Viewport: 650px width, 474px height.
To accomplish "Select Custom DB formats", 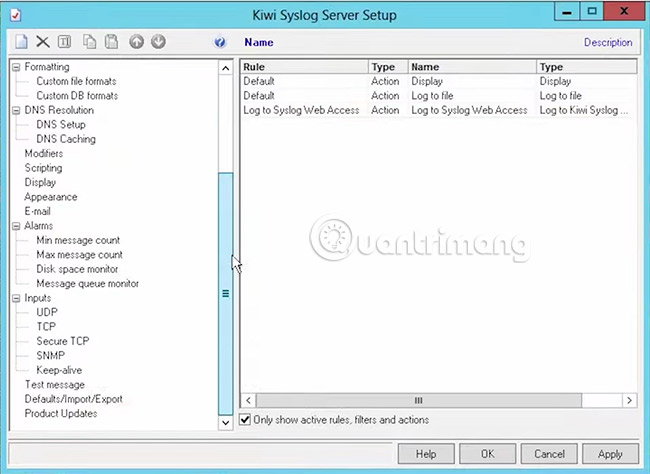I will point(77,96).
